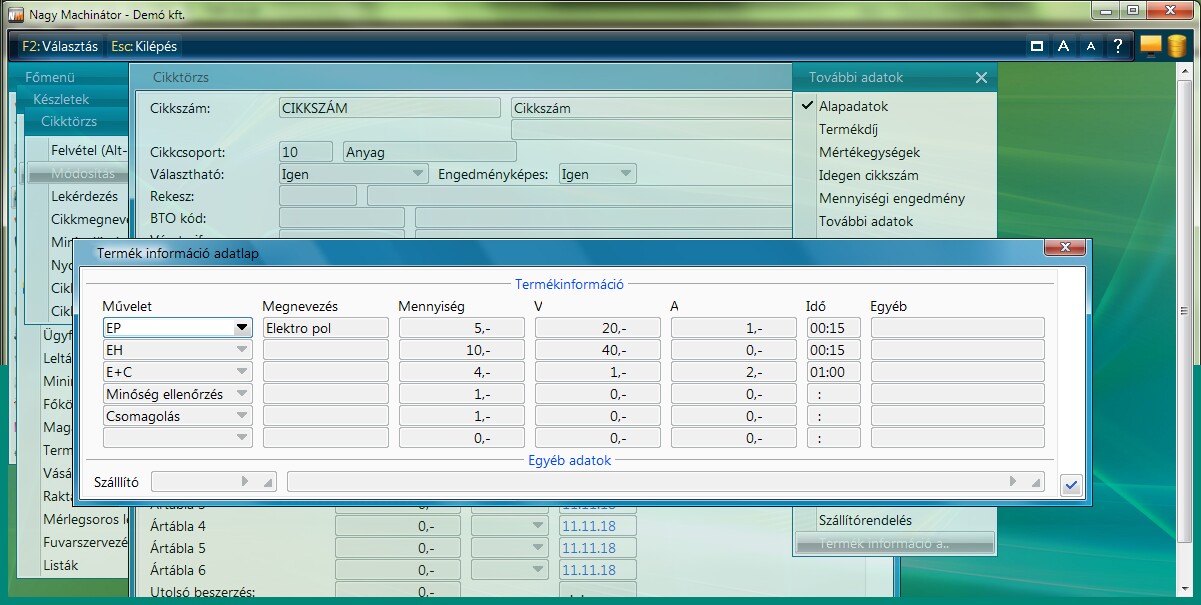
Task: Click the larger font size A icon
Action: (1064, 46)
